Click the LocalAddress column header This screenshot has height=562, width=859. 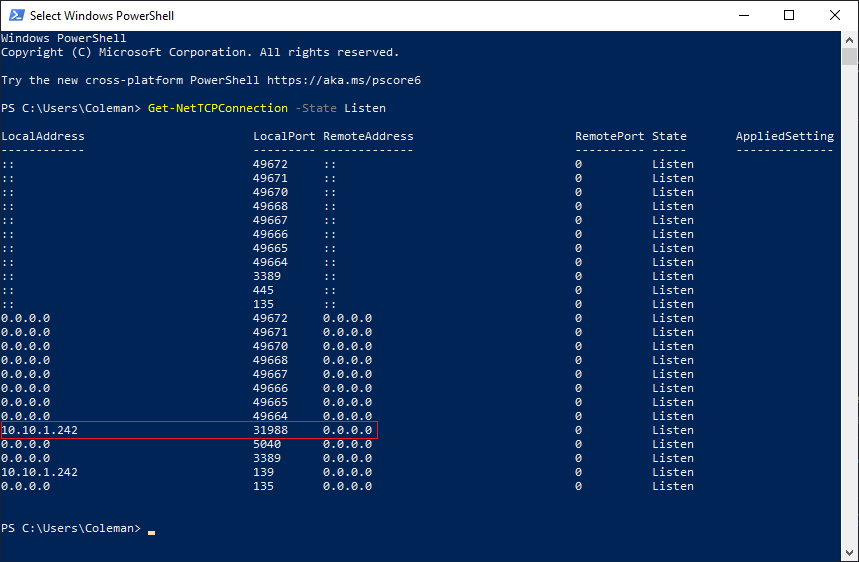(x=43, y=136)
